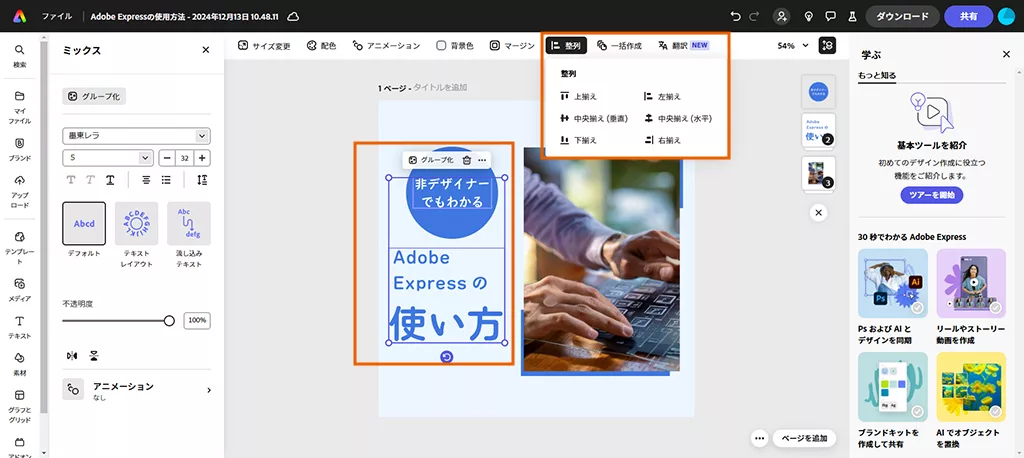Adjust the 不透明度 opacity slider handle
1024x458 pixels.
pyautogui.click(x=169, y=321)
